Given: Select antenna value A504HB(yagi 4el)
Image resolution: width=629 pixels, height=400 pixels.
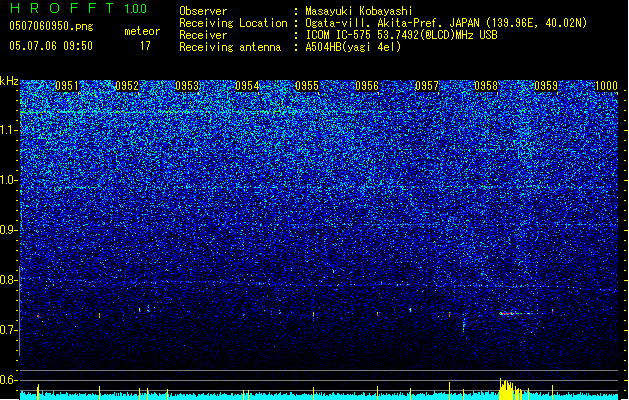Looking at the screenshot, I should (353, 47).
